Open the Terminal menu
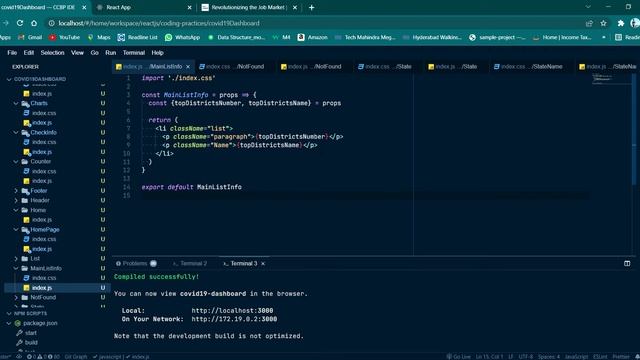Image resolution: width=640 pixels, height=360 pixels. [133, 53]
